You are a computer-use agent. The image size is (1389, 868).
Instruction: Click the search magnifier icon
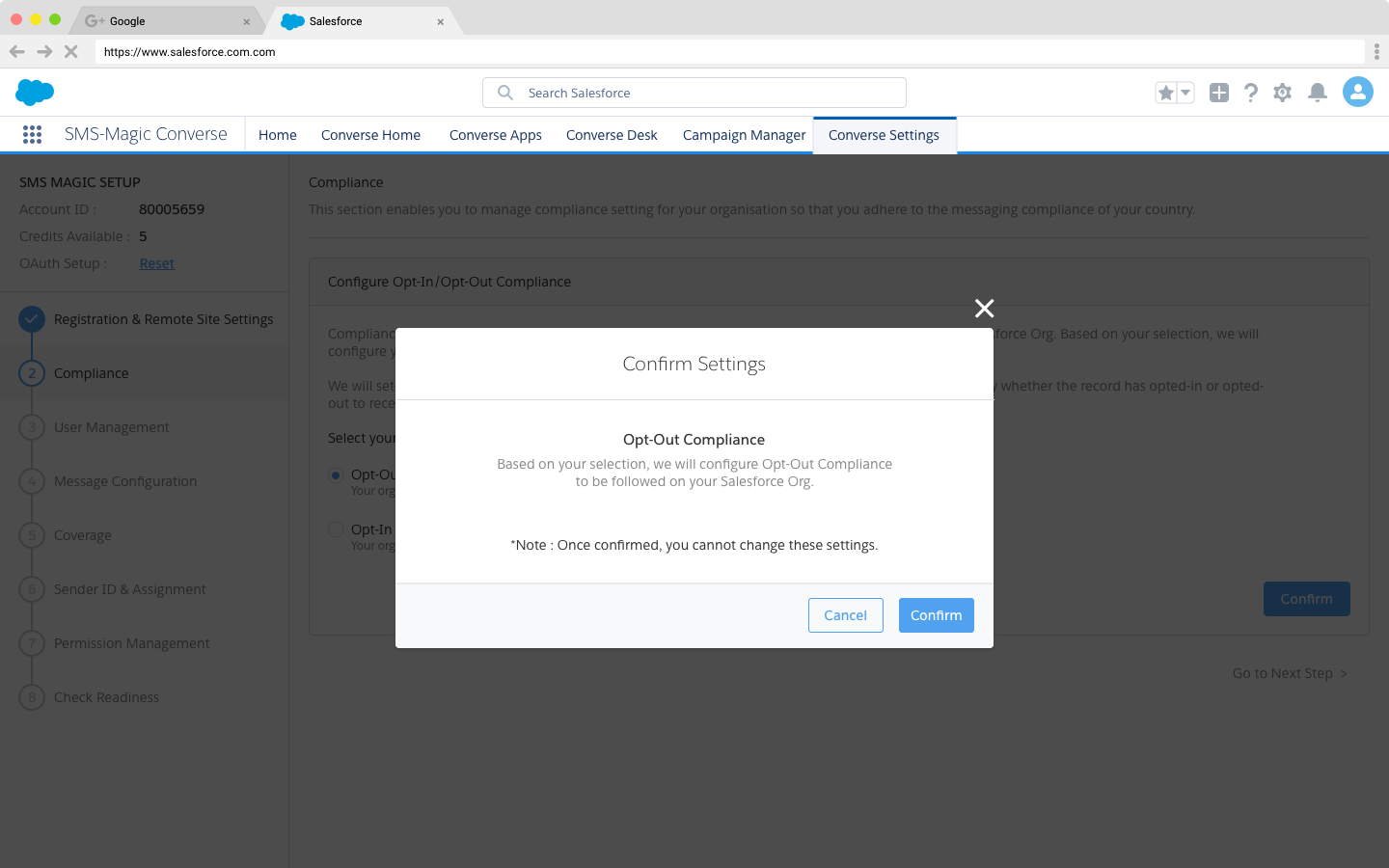coord(504,93)
